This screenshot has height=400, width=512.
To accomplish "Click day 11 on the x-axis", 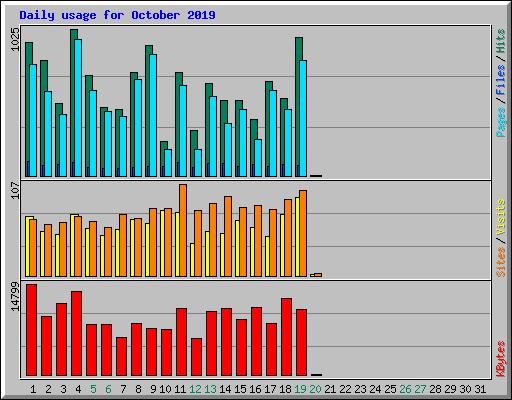I will point(180,389).
